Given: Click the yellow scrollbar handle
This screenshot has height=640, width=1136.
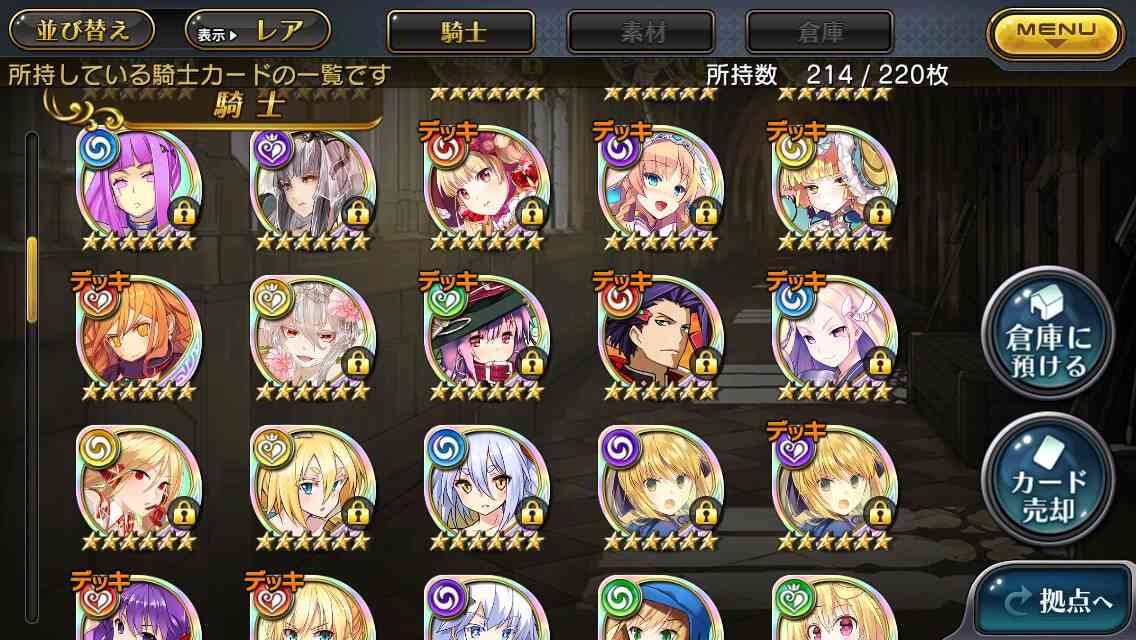Looking at the screenshot, I should (x=32, y=280).
